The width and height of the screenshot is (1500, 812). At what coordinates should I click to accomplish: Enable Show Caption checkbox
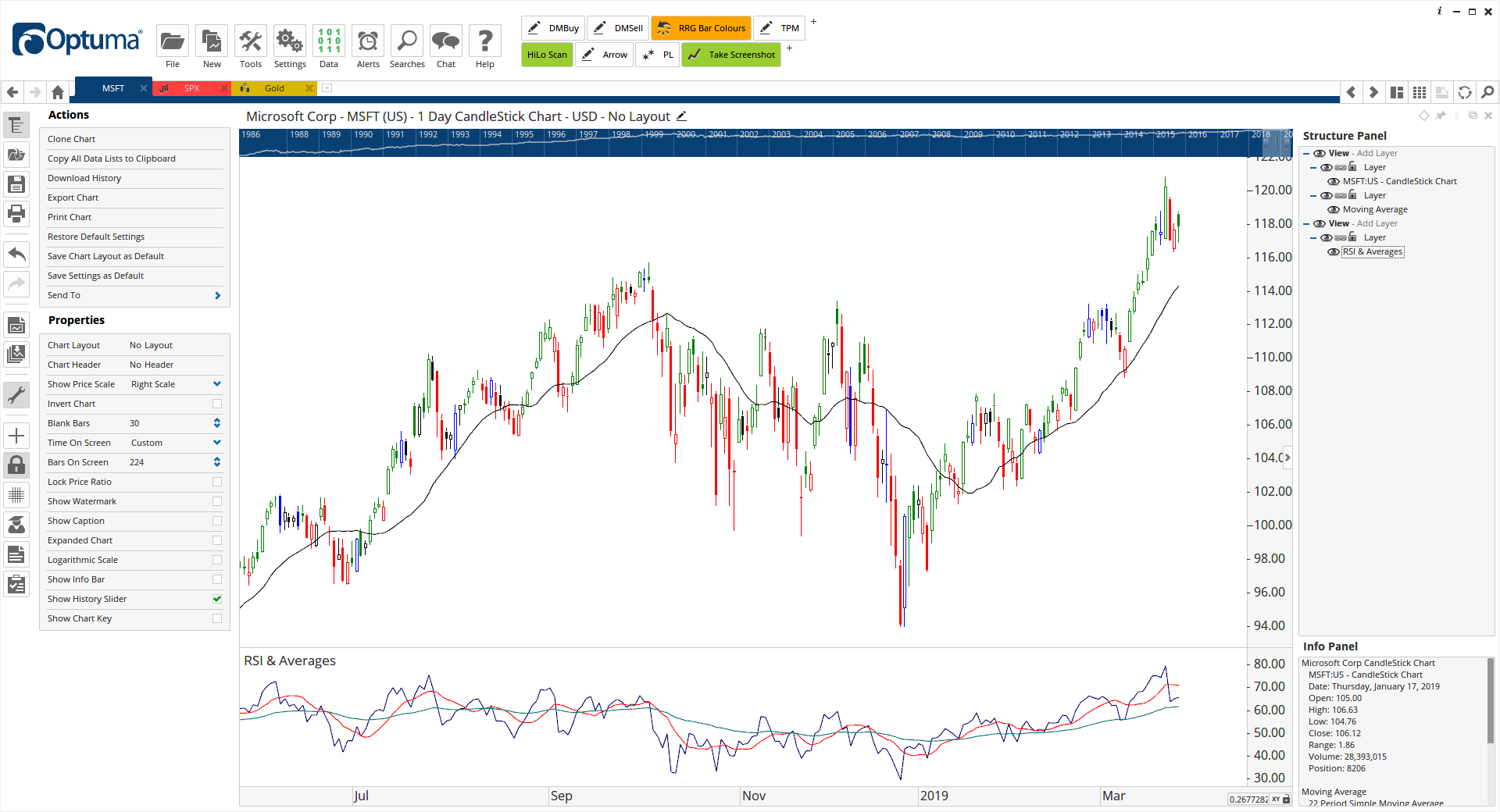coord(217,521)
